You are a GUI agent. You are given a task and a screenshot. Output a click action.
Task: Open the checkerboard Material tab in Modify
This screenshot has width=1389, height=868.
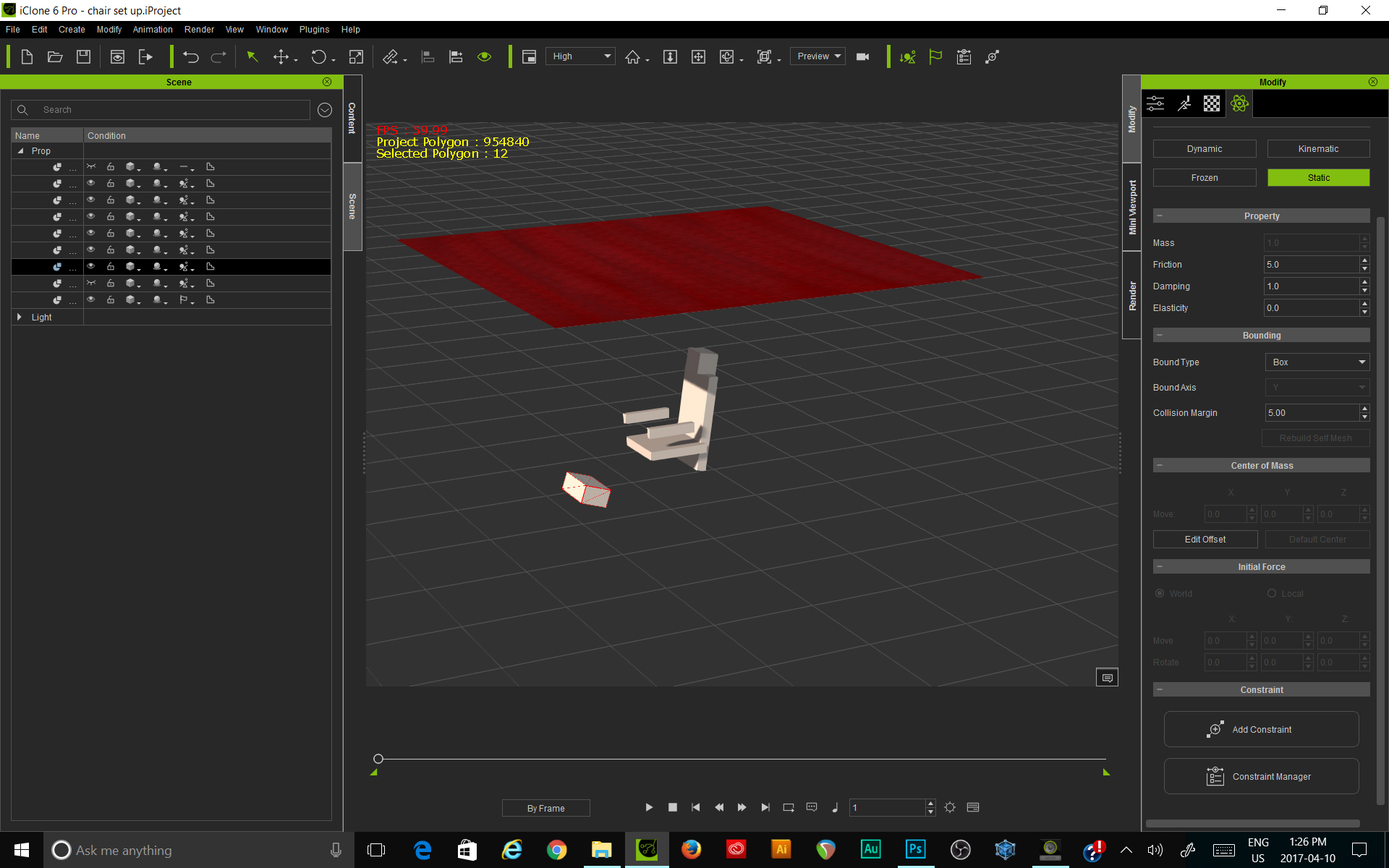(1212, 103)
